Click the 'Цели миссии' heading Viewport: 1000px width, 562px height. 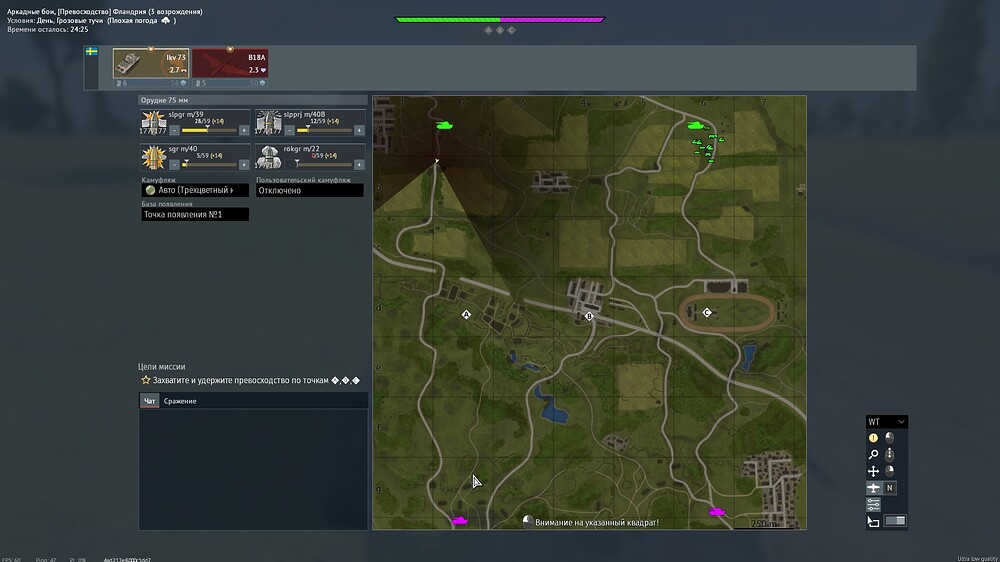[161, 367]
